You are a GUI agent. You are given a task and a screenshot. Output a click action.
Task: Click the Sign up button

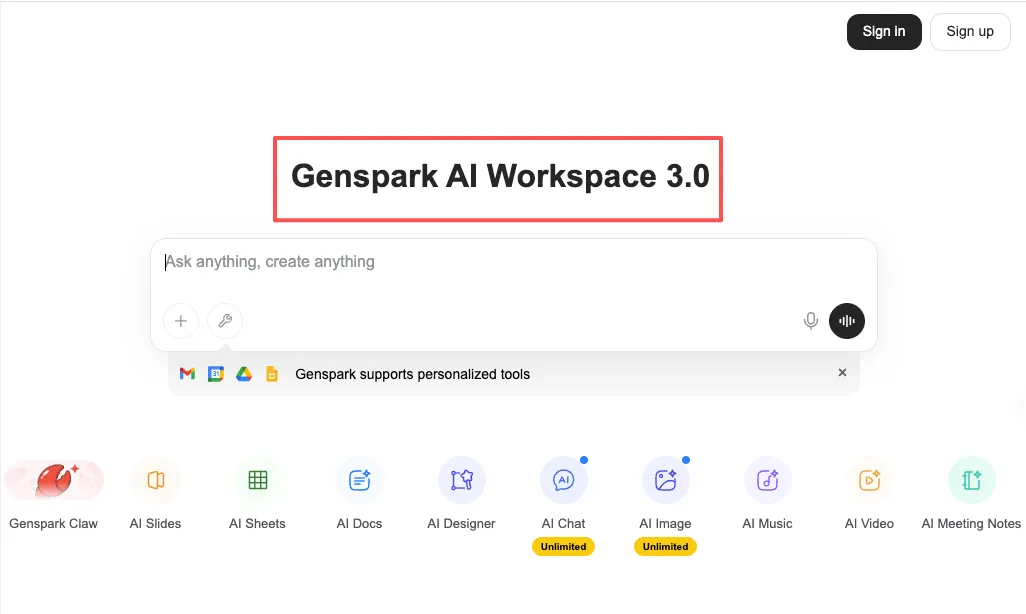point(970,31)
